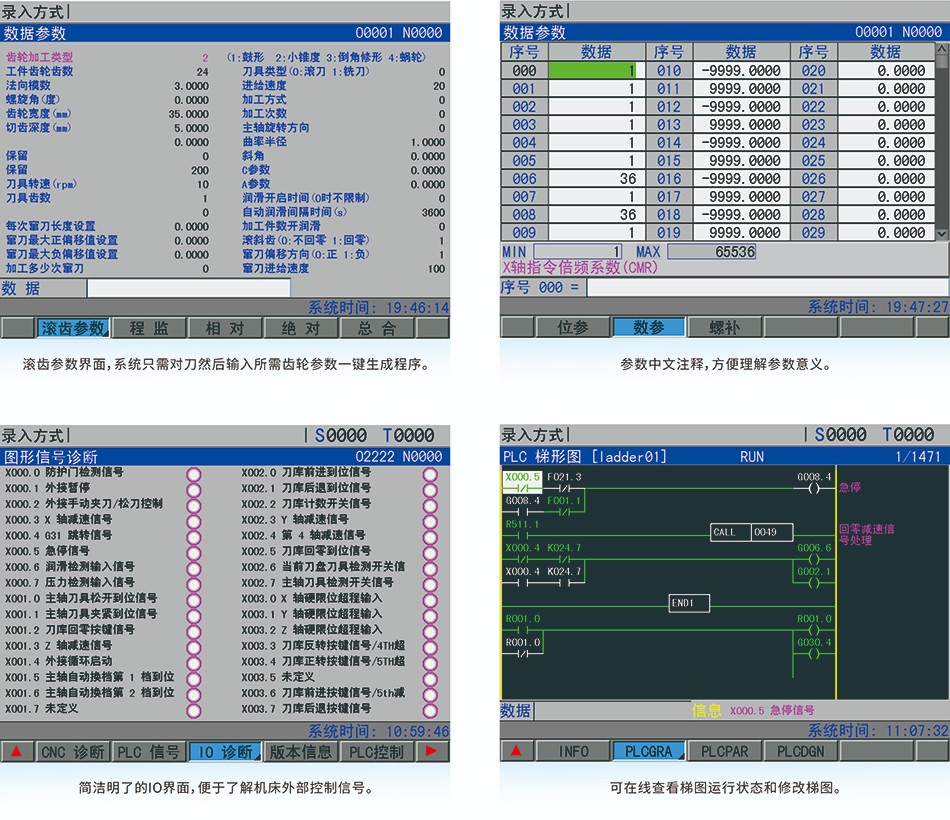Select 工件齿轮齿数 value 24

click(202, 72)
